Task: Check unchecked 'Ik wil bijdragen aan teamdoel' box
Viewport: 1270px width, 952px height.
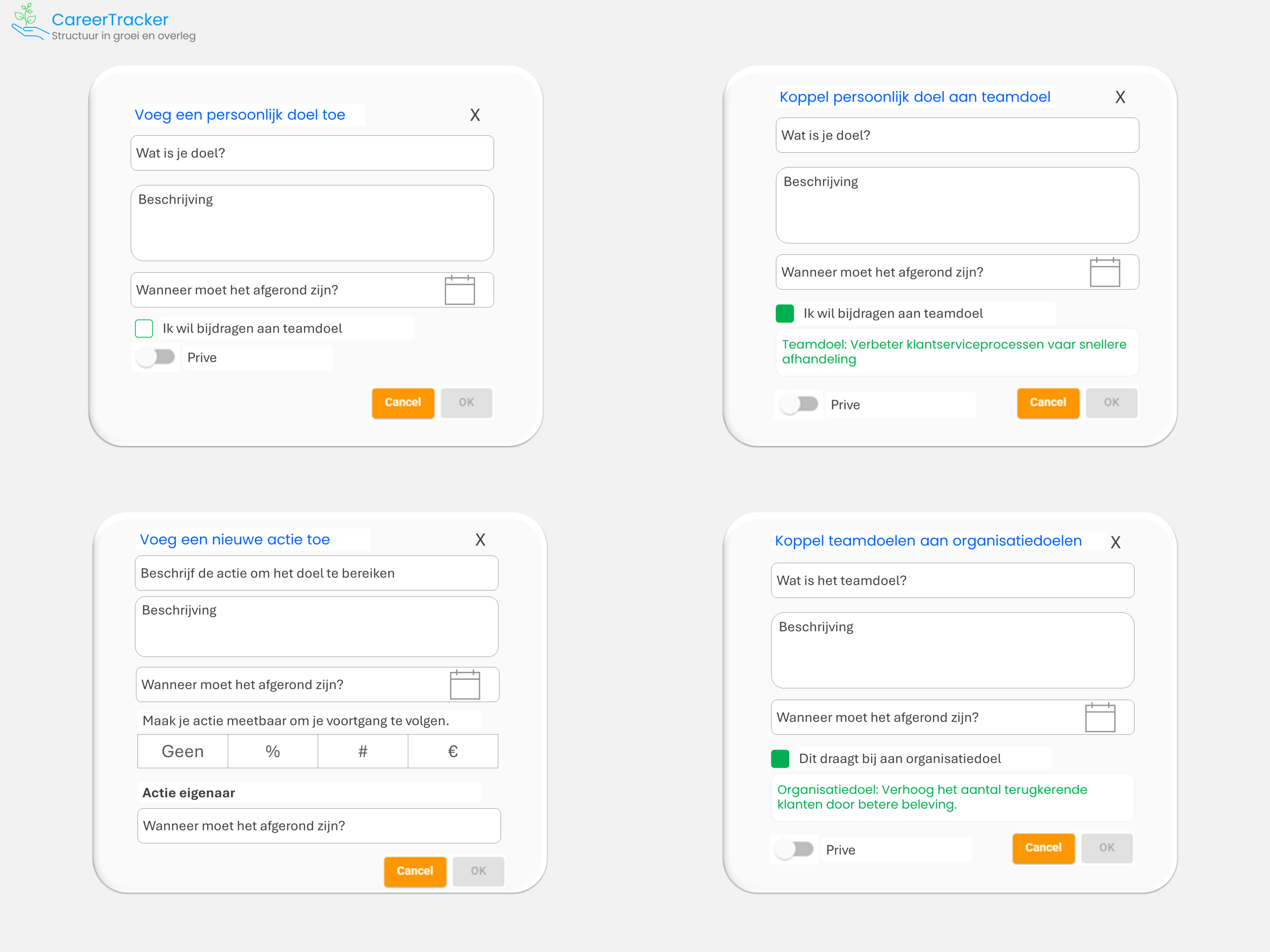Action: 144,328
